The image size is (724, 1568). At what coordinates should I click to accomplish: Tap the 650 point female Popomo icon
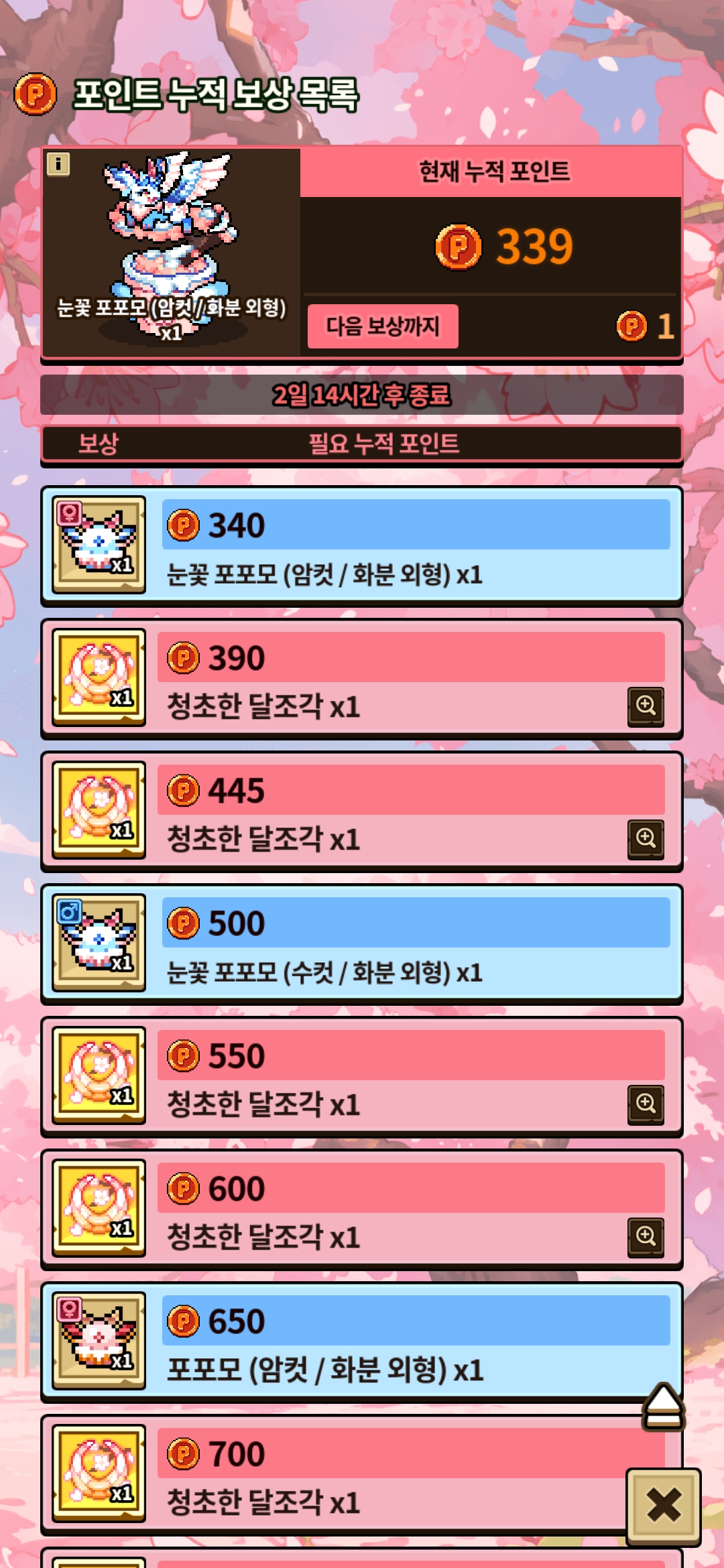tap(99, 1340)
